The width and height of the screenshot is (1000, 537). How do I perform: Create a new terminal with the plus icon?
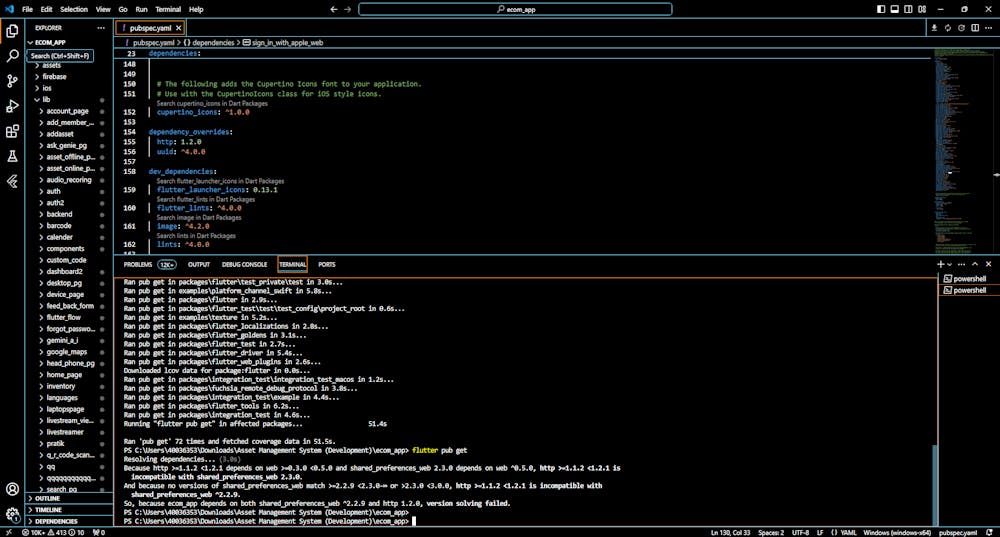point(941,264)
